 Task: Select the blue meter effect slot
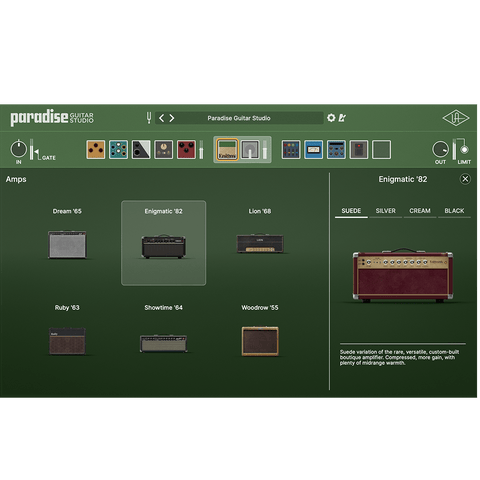(x=314, y=149)
